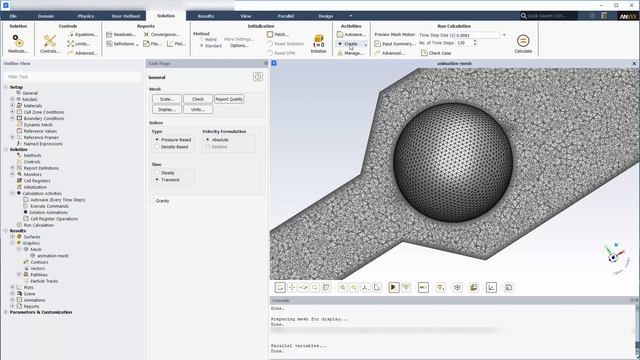Open solution Controls in the ribbon
The image size is (640, 360).
pyautogui.click(x=50, y=44)
